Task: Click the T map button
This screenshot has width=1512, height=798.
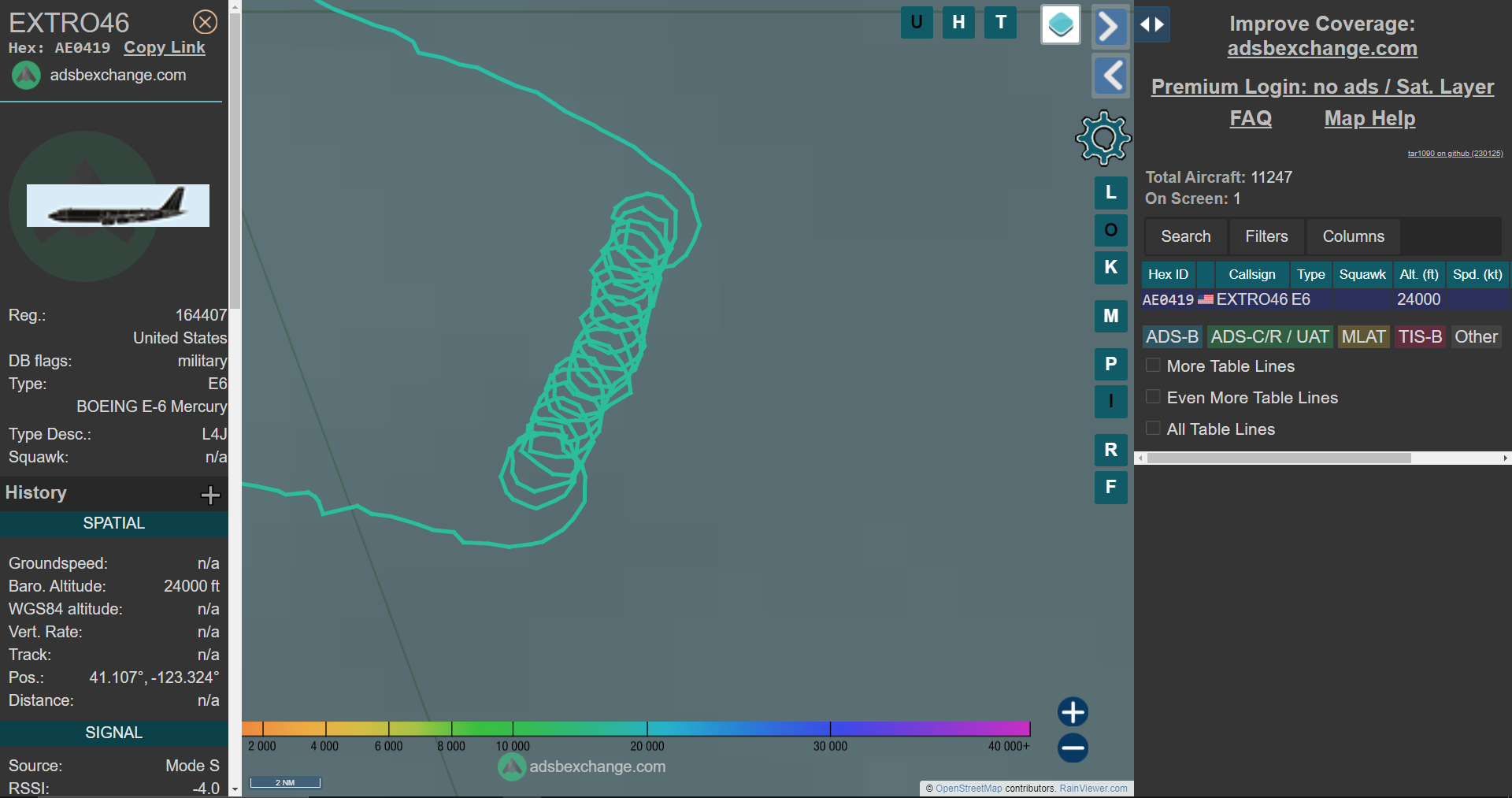Action: [1001, 22]
